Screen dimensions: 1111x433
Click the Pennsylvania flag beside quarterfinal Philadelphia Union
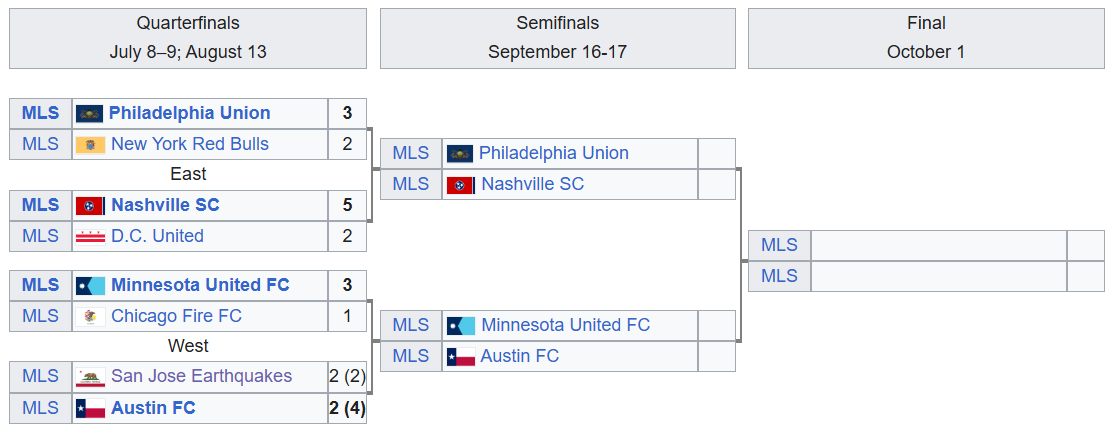tap(90, 113)
